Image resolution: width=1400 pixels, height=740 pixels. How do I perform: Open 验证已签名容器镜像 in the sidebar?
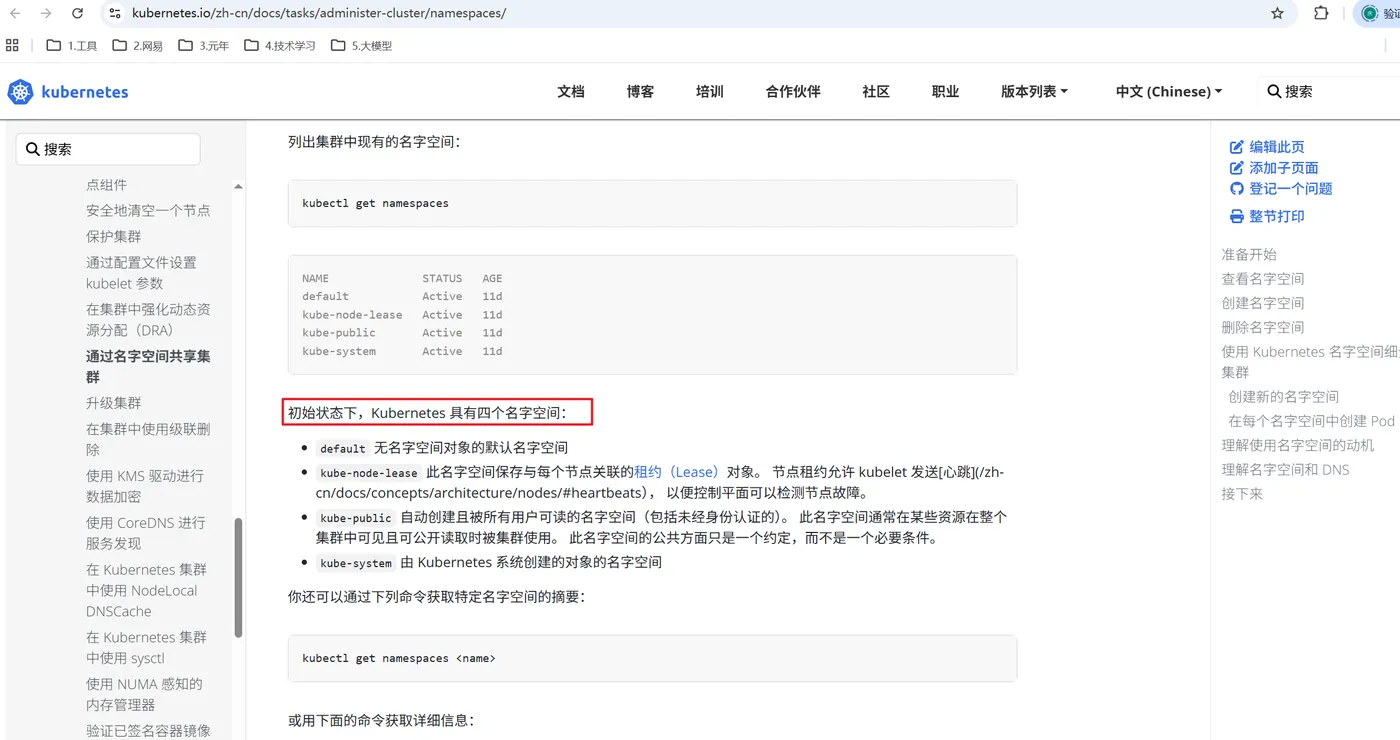pos(148,731)
